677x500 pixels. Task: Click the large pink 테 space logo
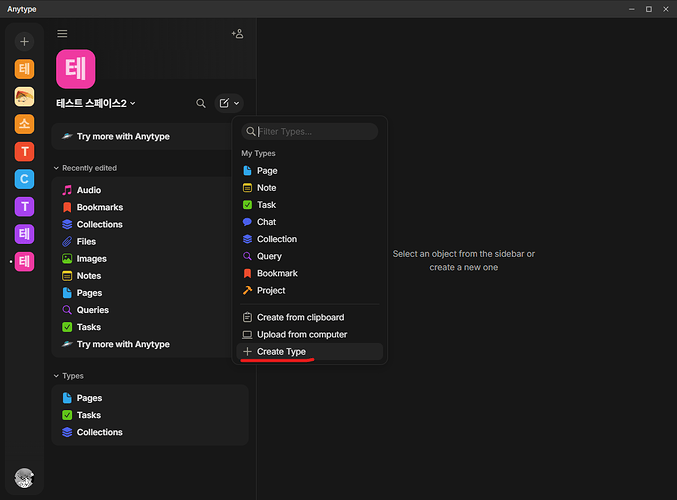pyautogui.click(x=76, y=69)
